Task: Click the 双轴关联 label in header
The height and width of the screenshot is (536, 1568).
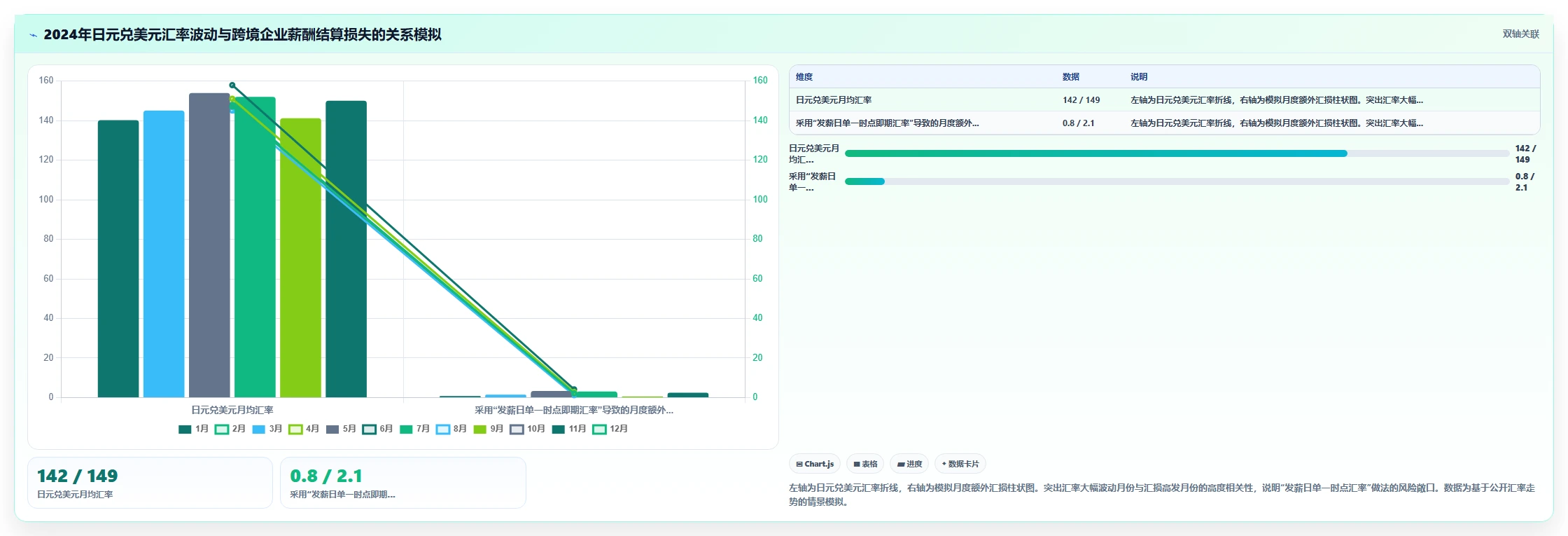Action: pos(1520,34)
